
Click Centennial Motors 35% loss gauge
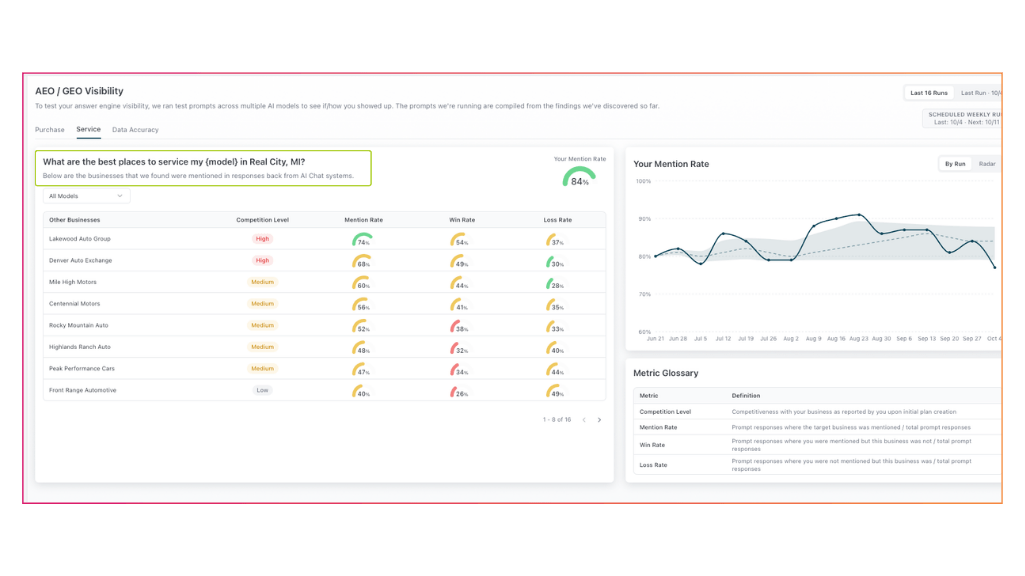[555, 304]
